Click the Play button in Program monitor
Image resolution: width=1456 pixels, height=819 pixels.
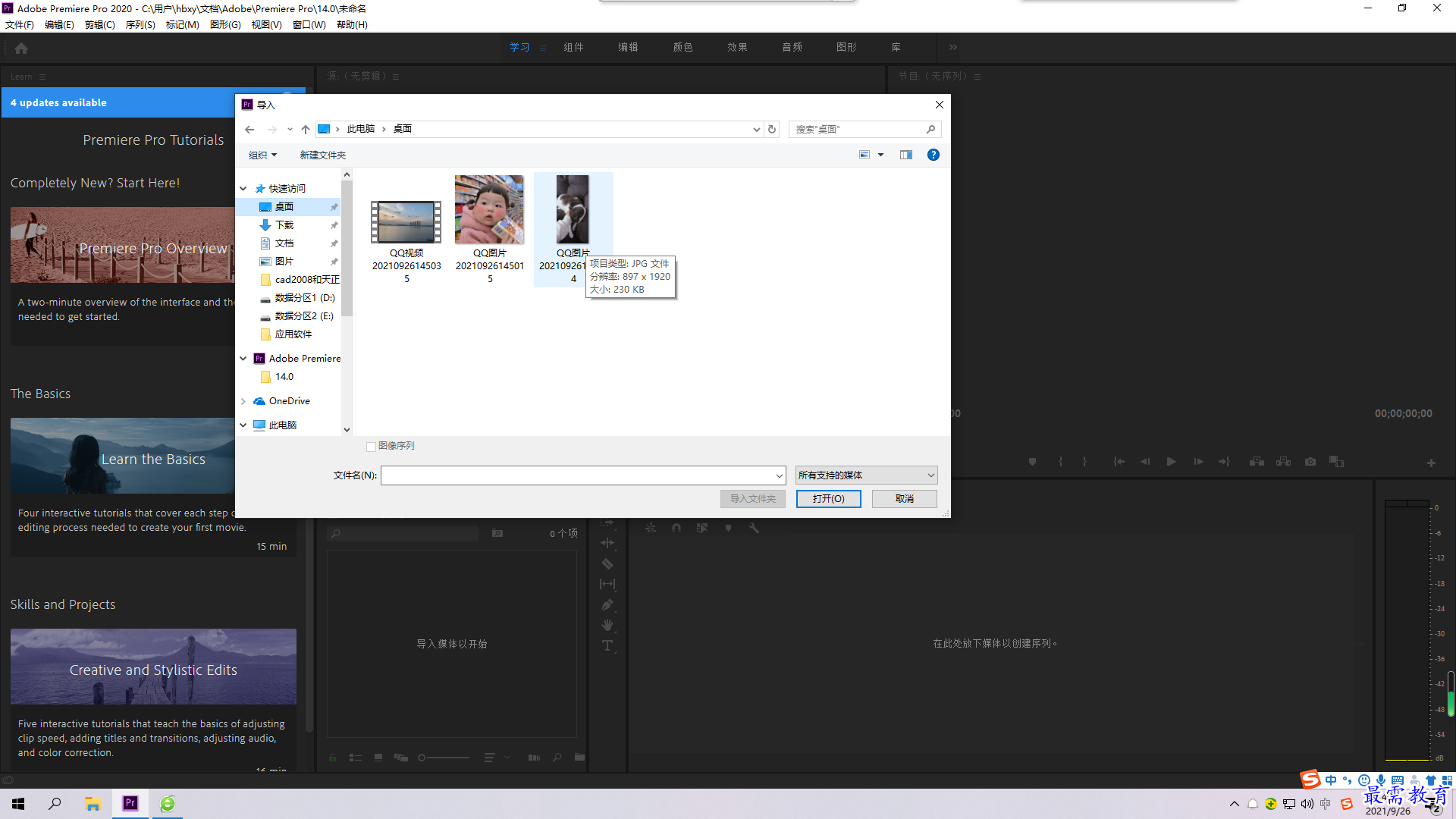(x=1172, y=461)
